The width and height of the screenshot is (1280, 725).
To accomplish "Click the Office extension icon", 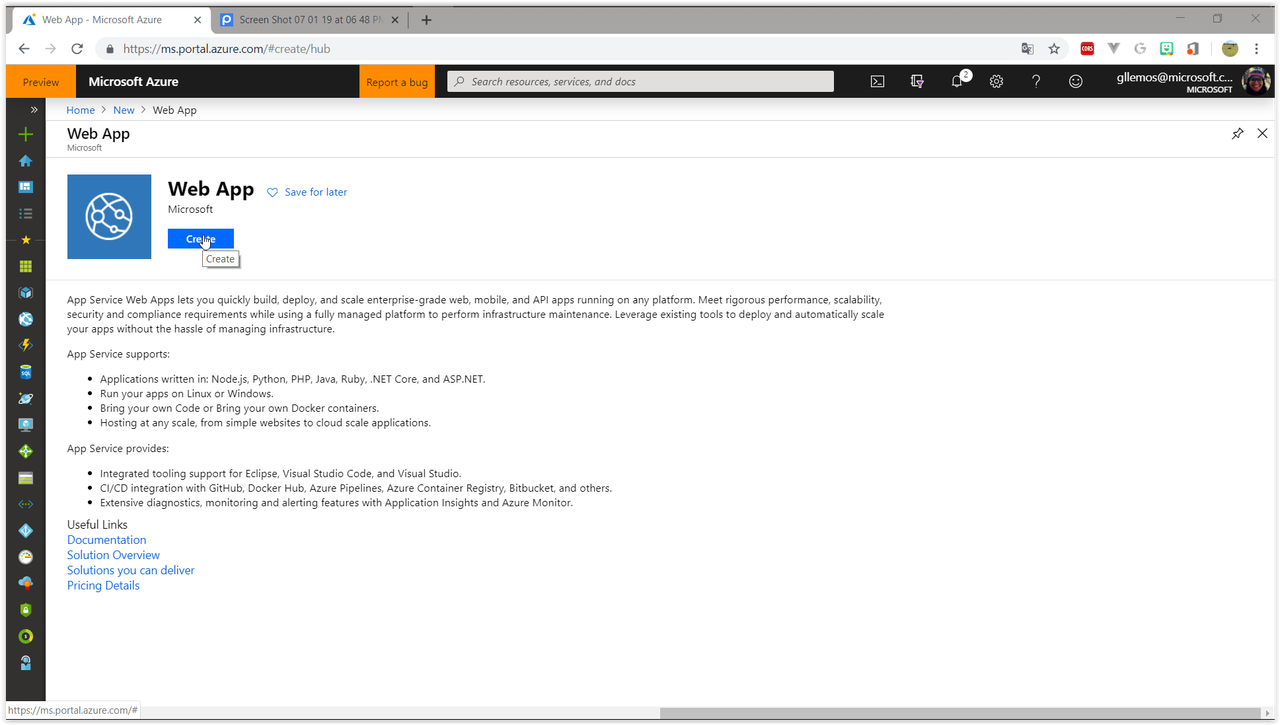I will pos(1193,48).
